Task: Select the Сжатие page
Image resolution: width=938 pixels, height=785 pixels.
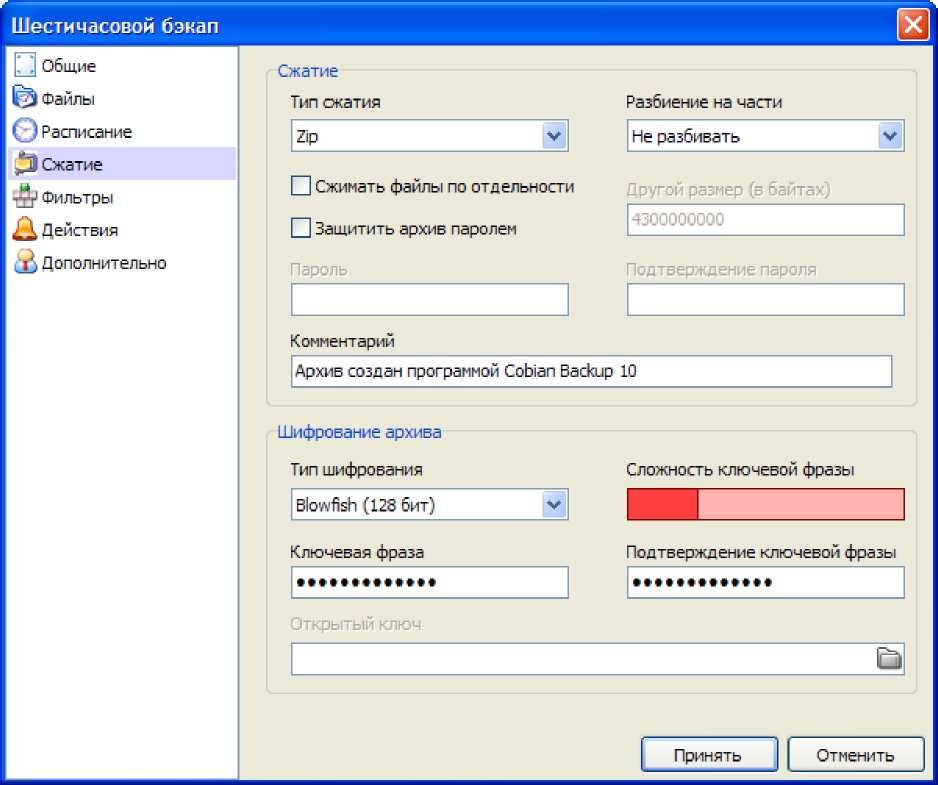Action: pos(122,163)
